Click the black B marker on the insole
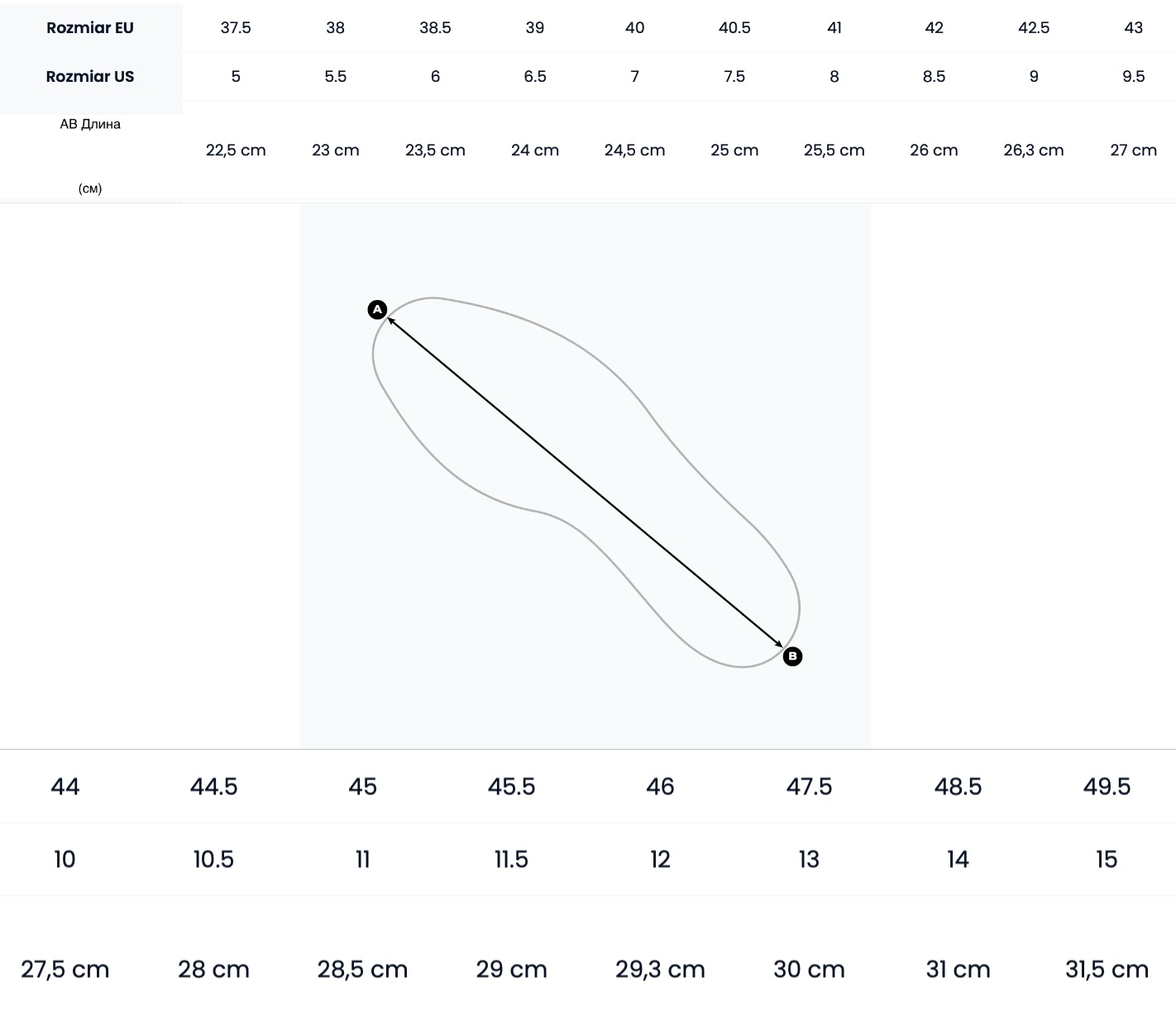 (792, 656)
